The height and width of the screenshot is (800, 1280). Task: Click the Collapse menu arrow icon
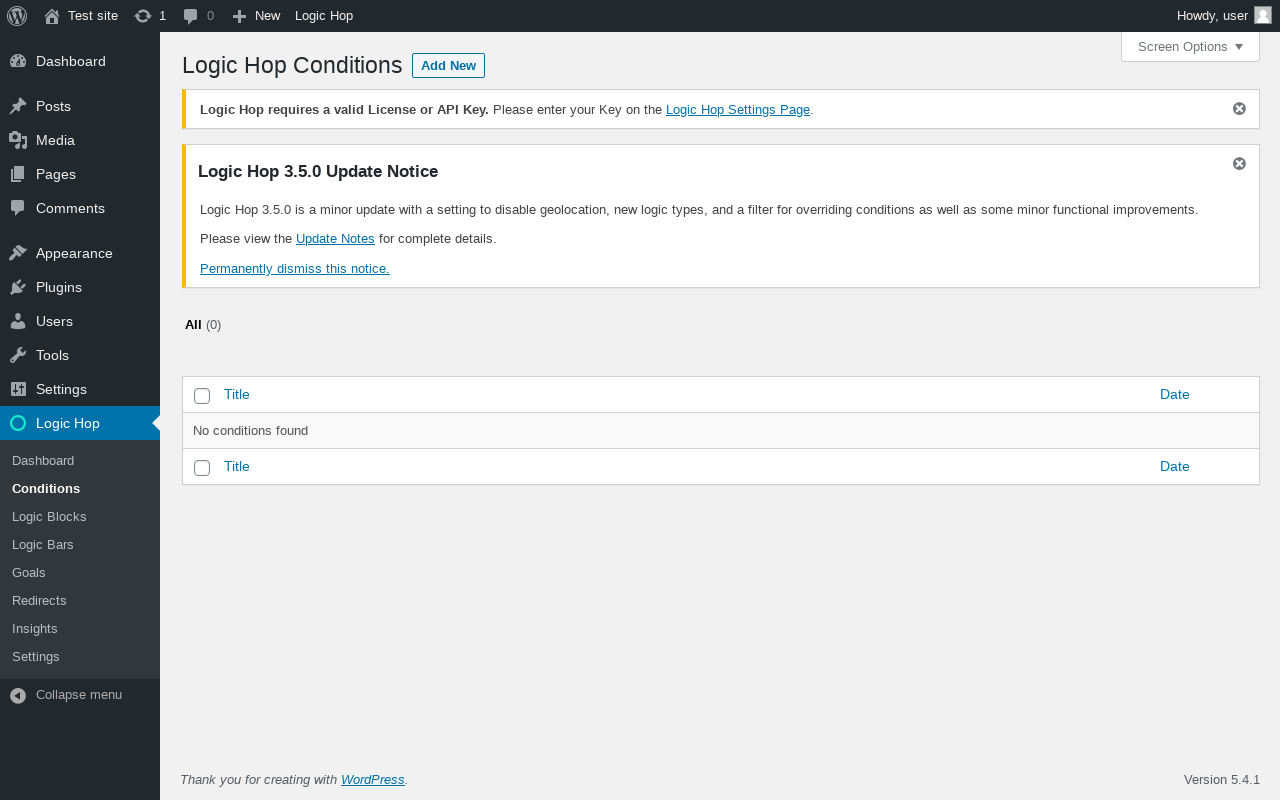tap(18, 695)
